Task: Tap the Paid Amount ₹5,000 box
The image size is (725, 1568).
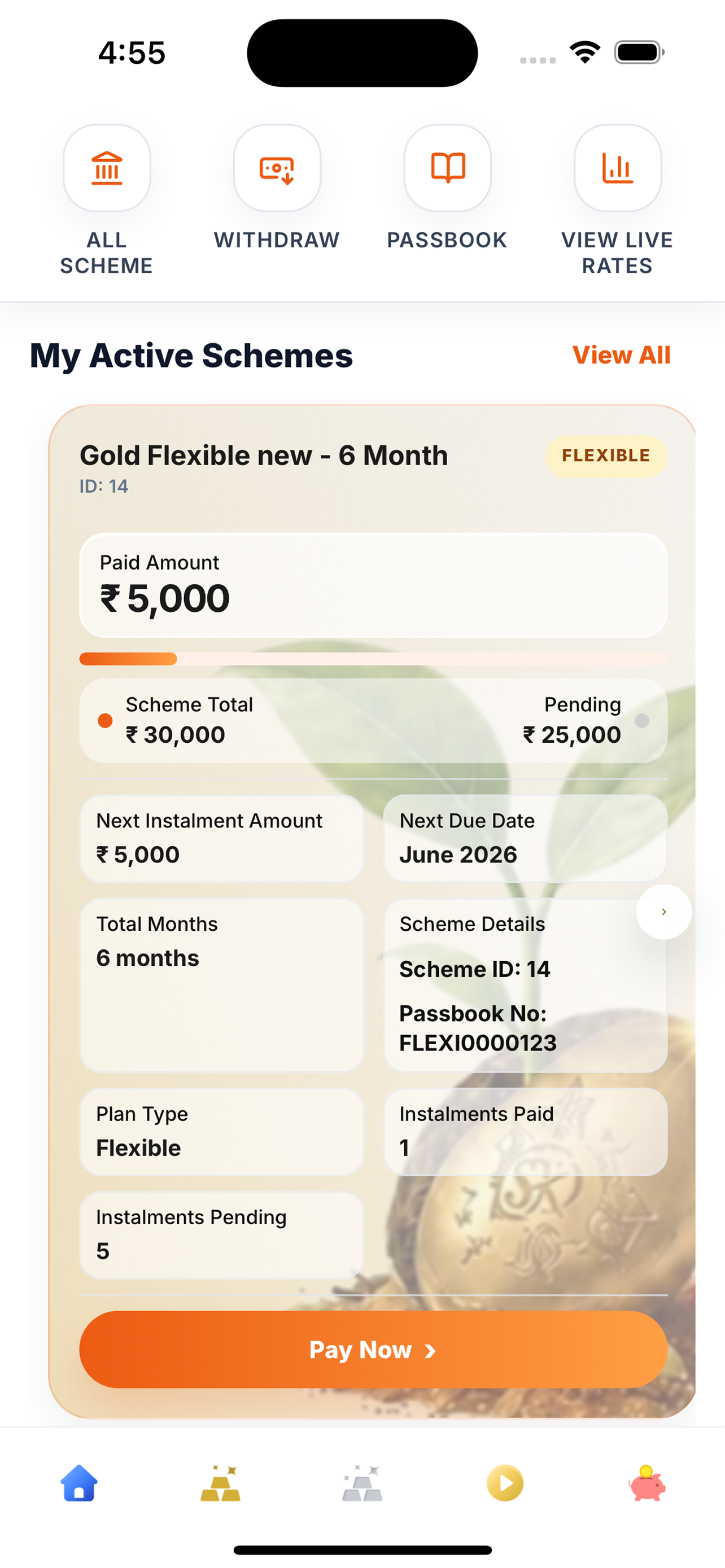Action: point(373,585)
